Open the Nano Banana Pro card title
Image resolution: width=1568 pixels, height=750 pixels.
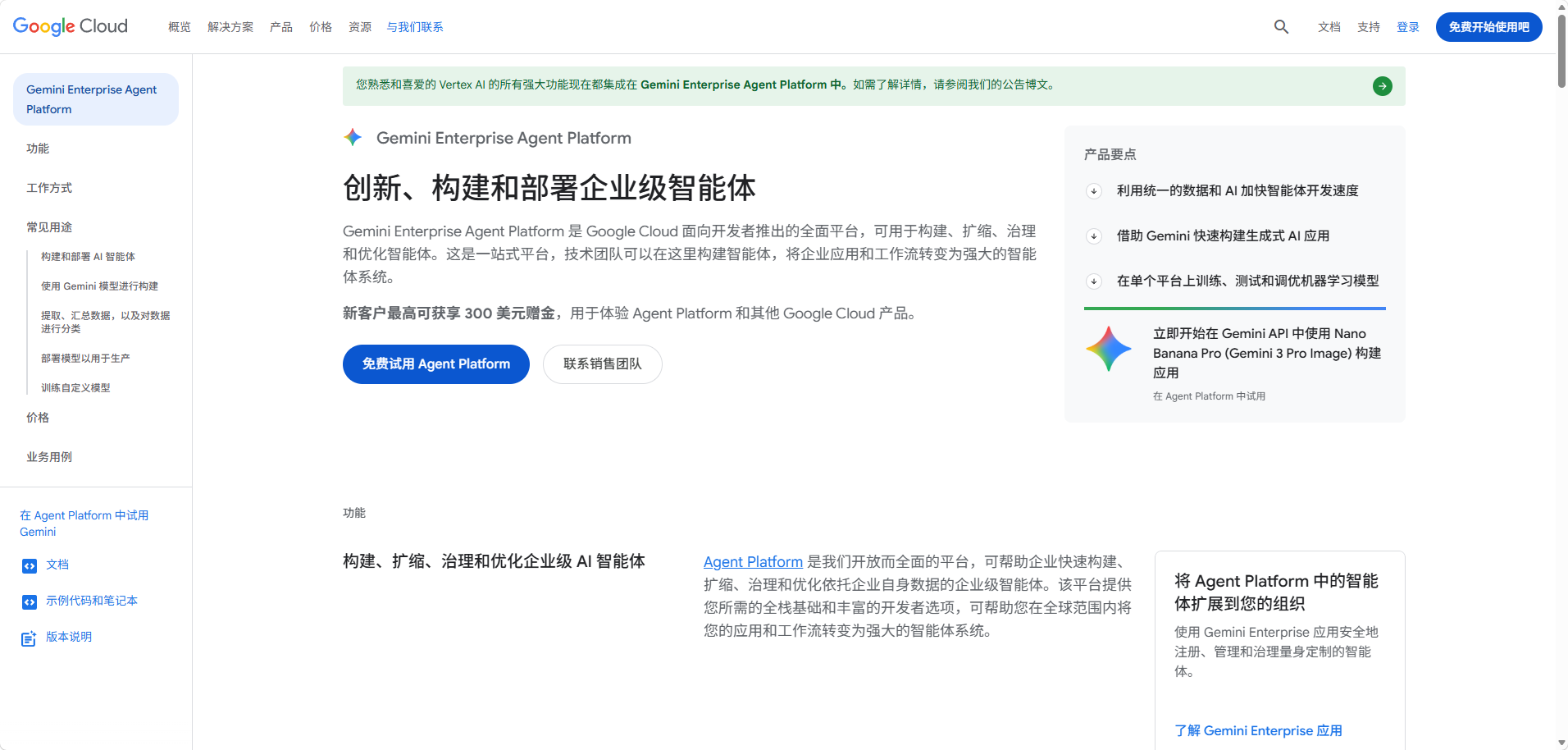pyautogui.click(x=1267, y=354)
